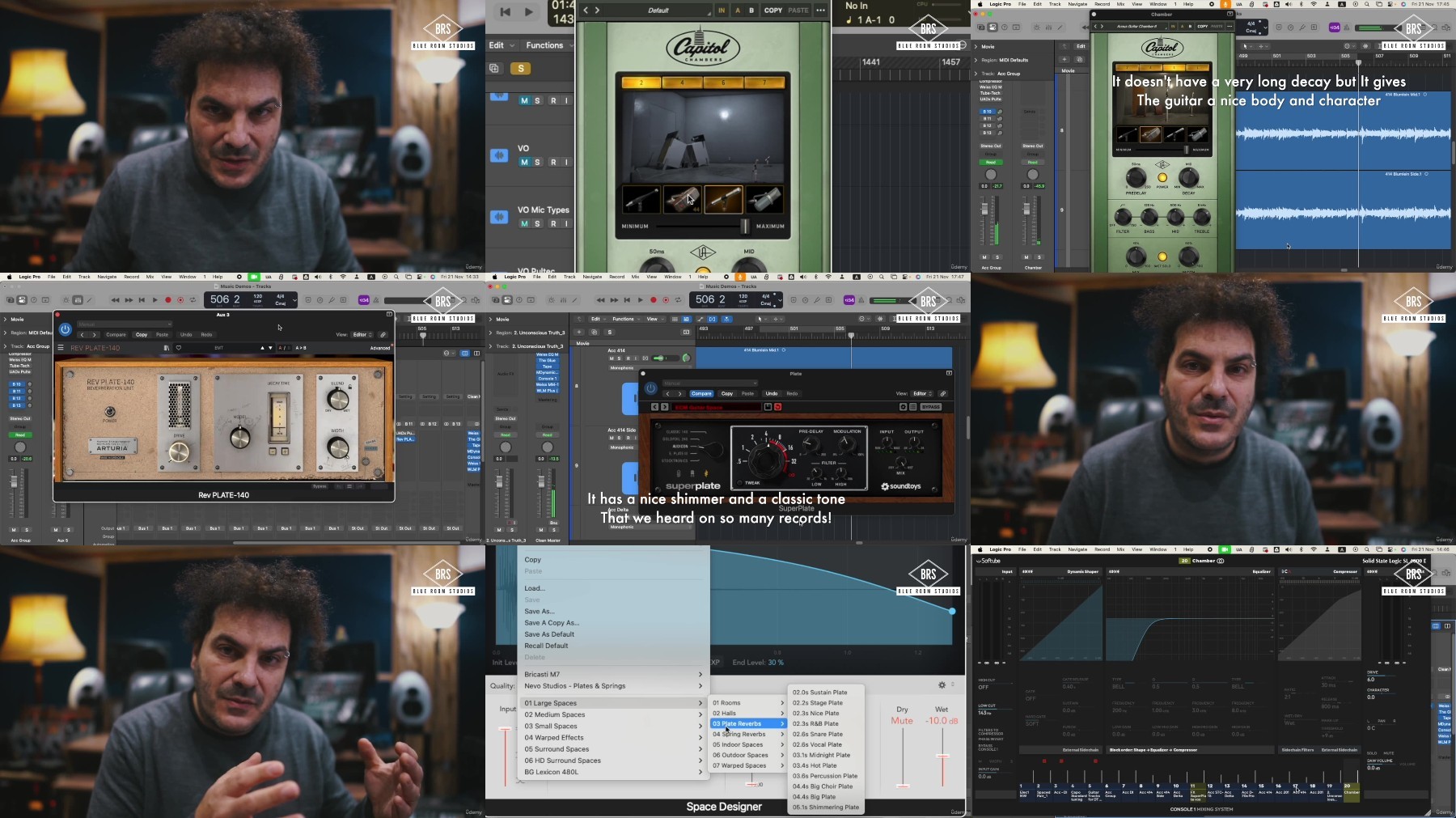Image resolution: width=1456 pixels, height=818 pixels.
Task: Choose Save As Default in the preset menu
Action: 549,634
